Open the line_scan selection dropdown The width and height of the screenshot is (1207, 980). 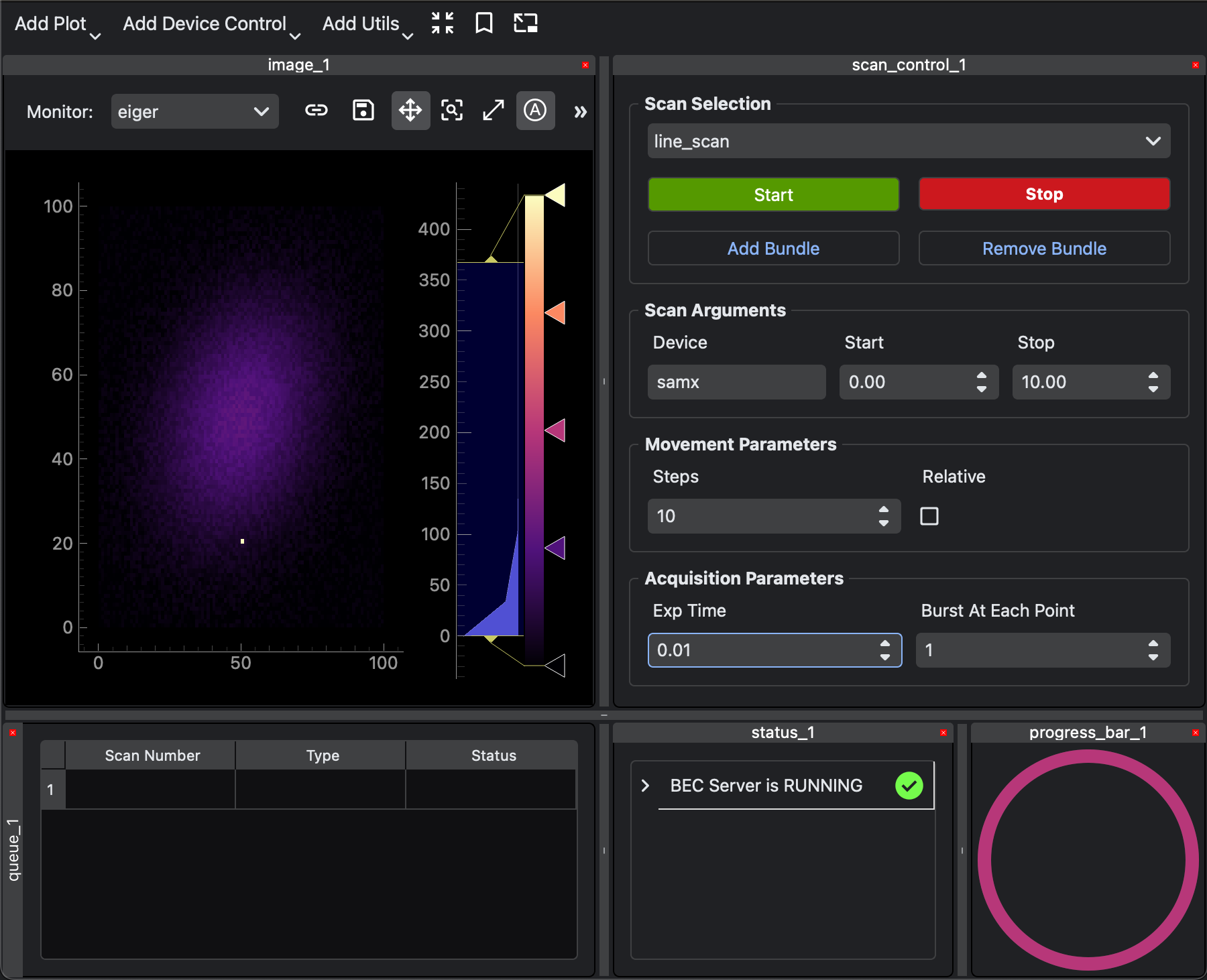pos(909,141)
